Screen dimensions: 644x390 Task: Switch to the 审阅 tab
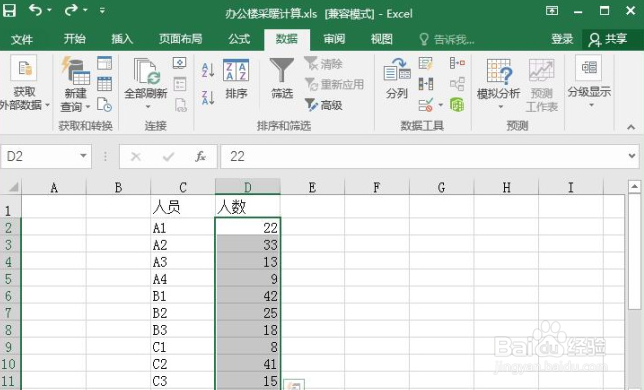[334, 39]
